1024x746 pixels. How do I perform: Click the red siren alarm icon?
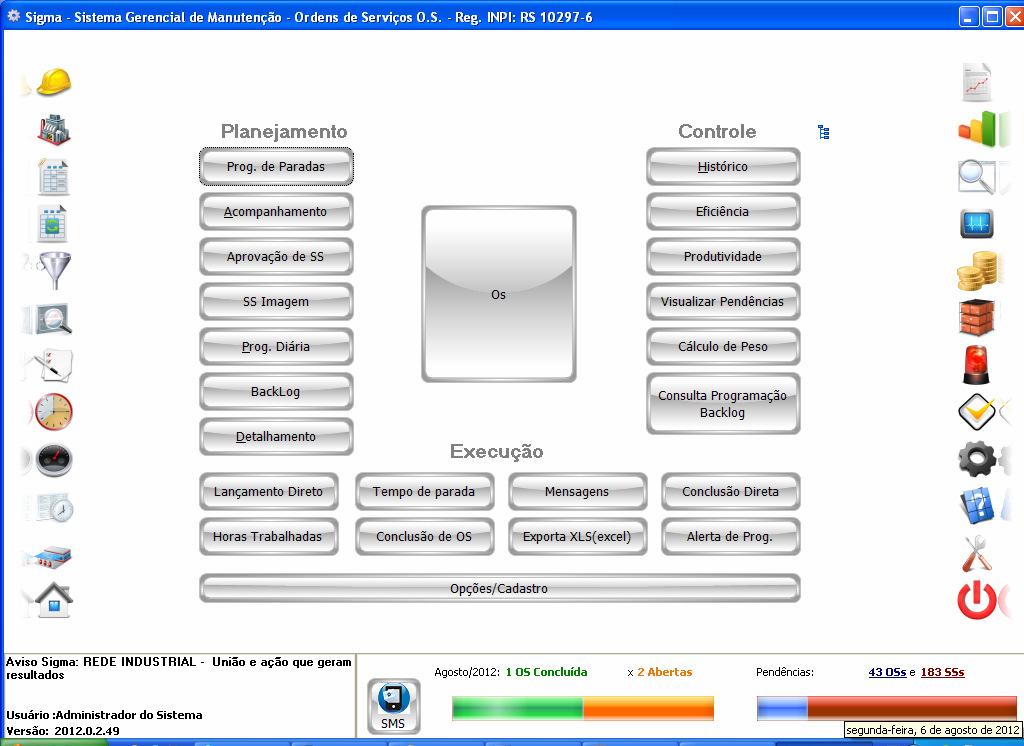977,365
